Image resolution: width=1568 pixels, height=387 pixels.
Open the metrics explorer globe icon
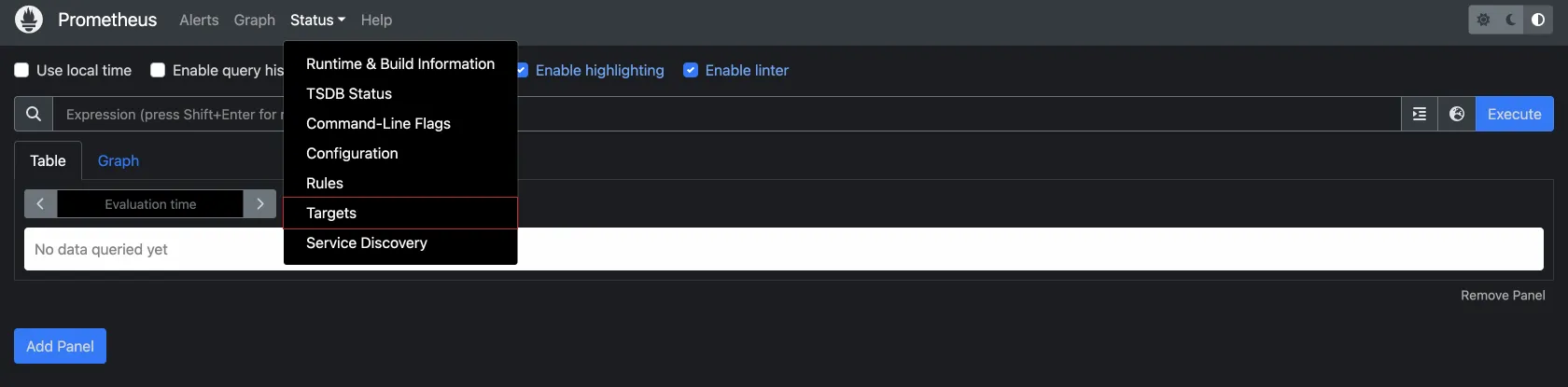[x=1457, y=114]
